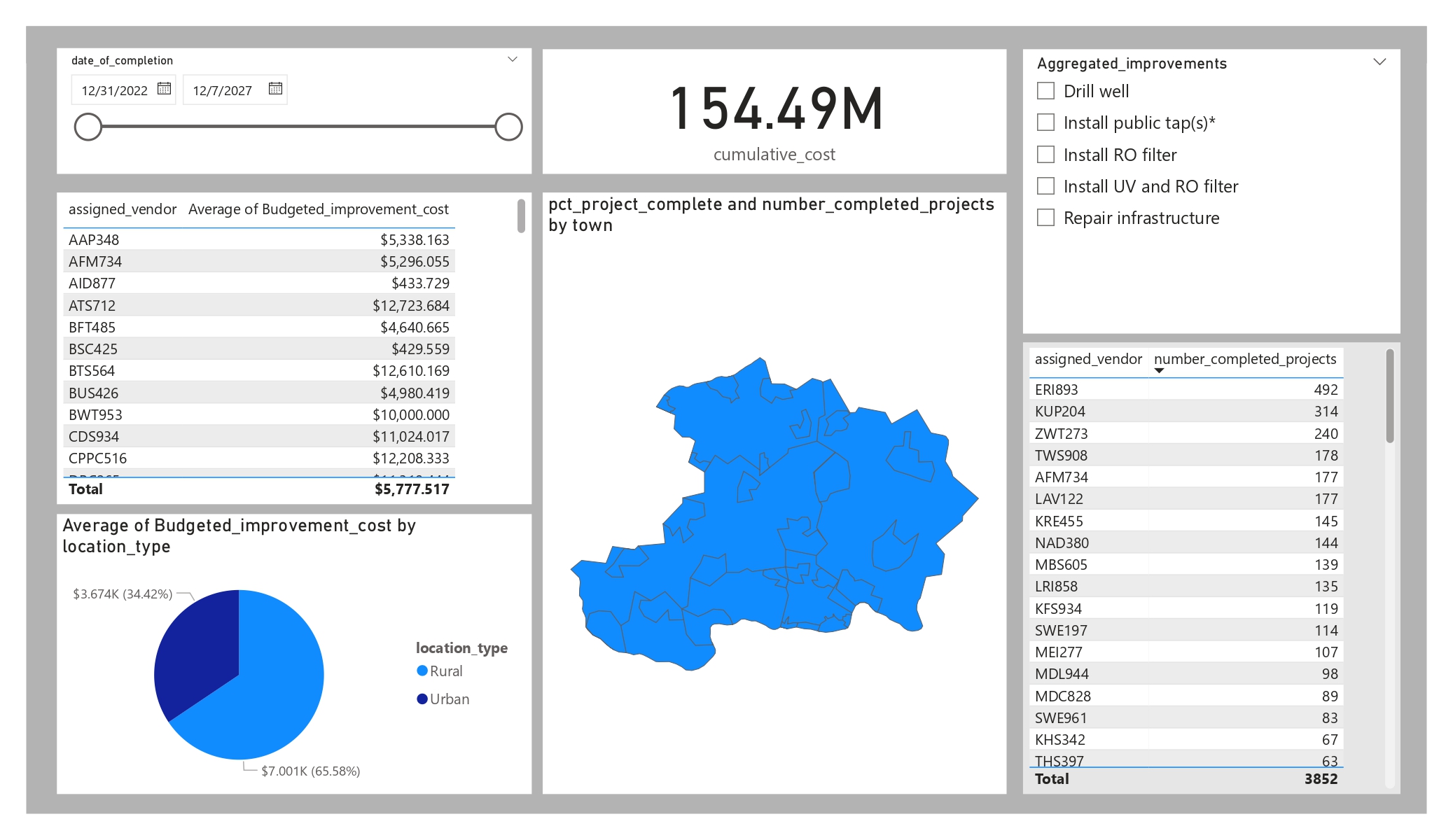Sort by Average of Budgeted_improvement_cost column header
The image size is (1453, 840).
click(x=319, y=209)
